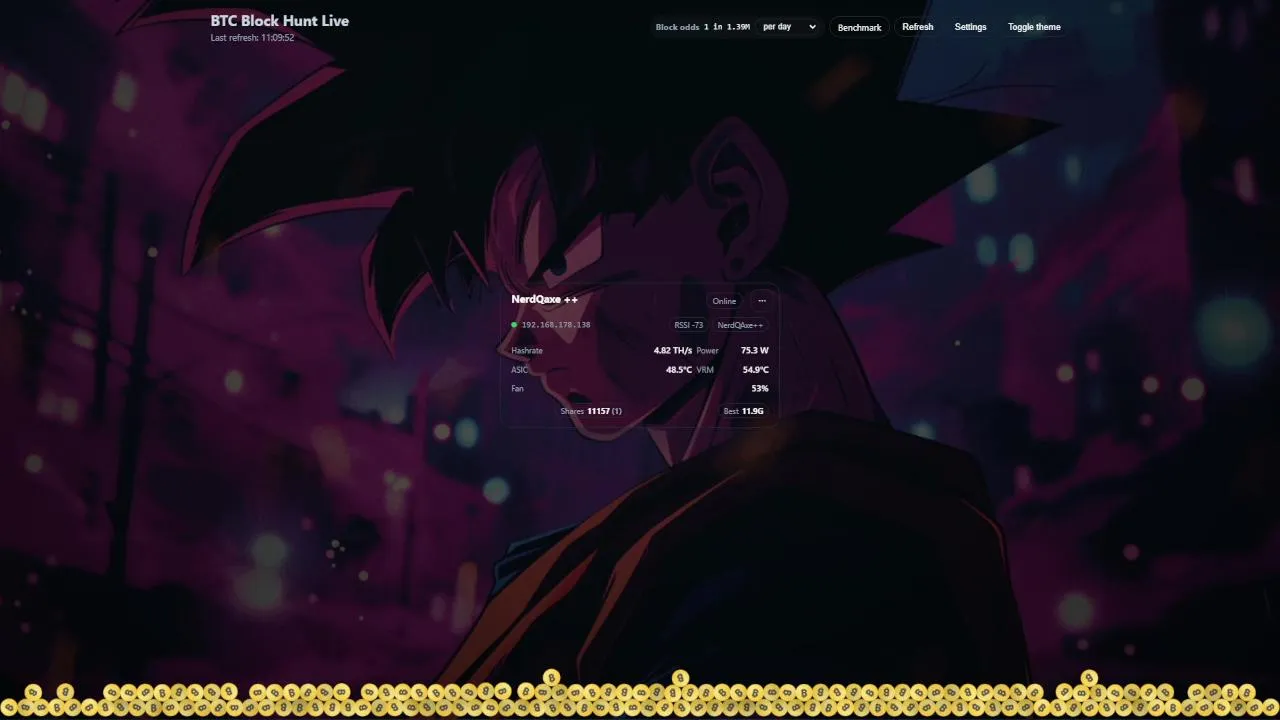Click the Shares 11157 counter
Image resolution: width=1280 pixels, height=720 pixels.
click(x=591, y=411)
